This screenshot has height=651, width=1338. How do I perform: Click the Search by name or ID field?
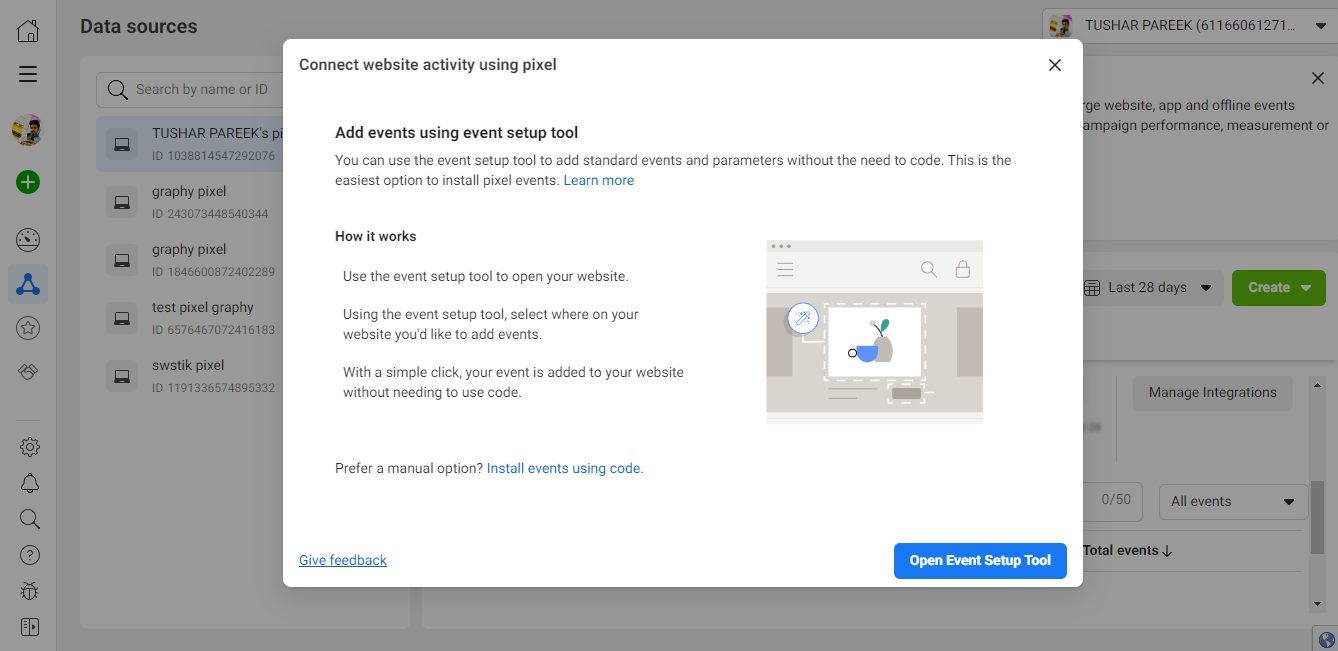pos(200,90)
